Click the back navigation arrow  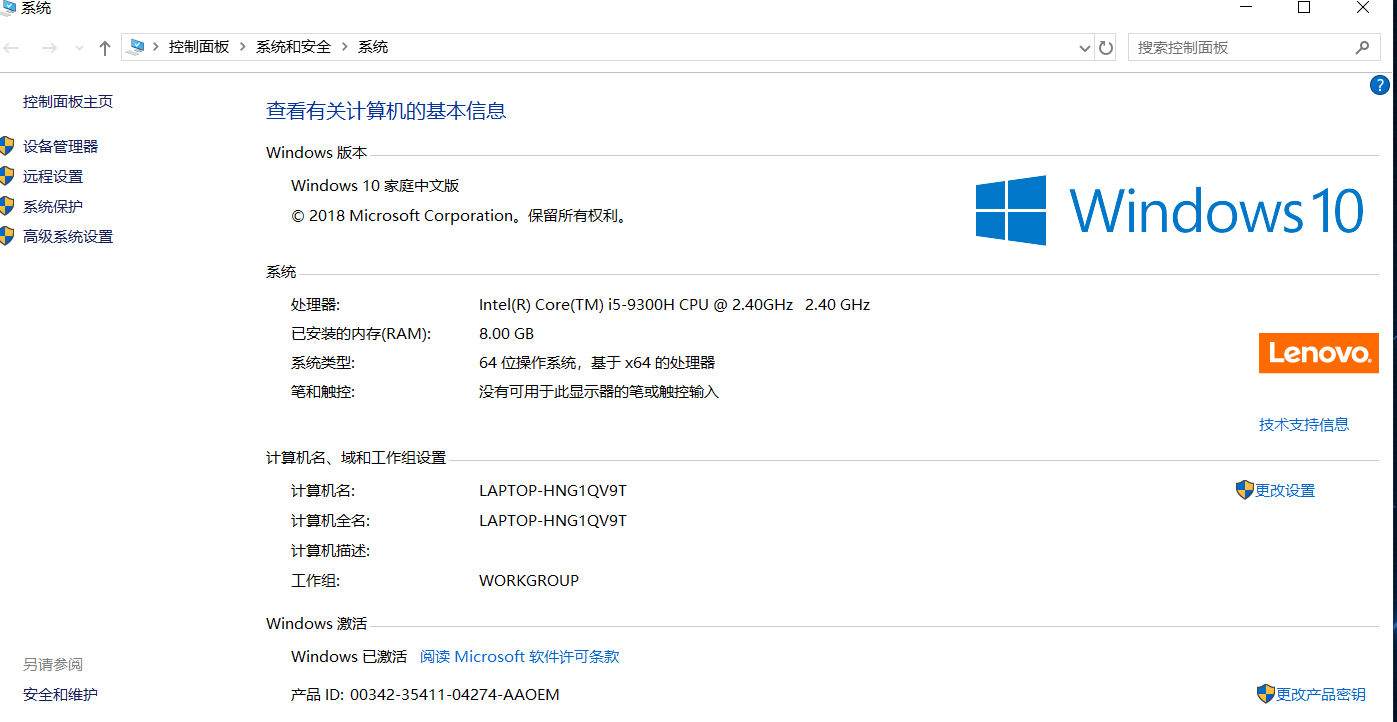[x=12, y=48]
